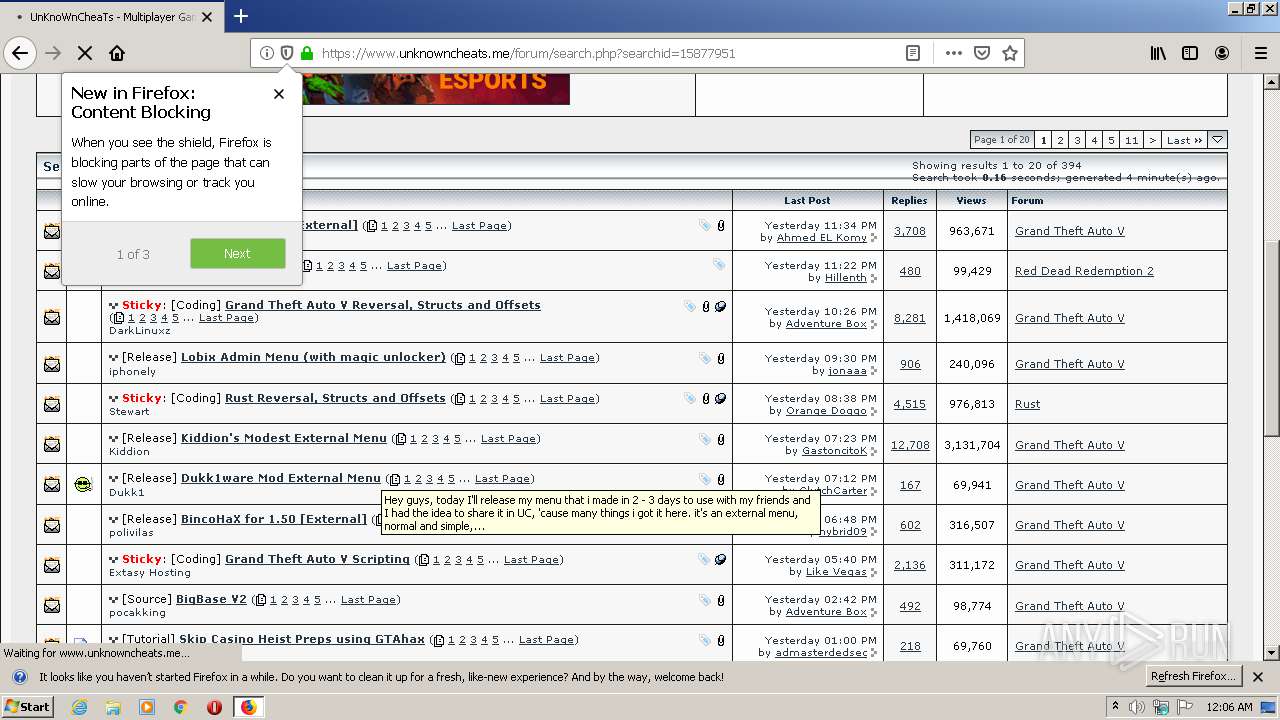Open the page navigation dropdown arrow
Screen dimensions: 1280x720
point(1217,140)
